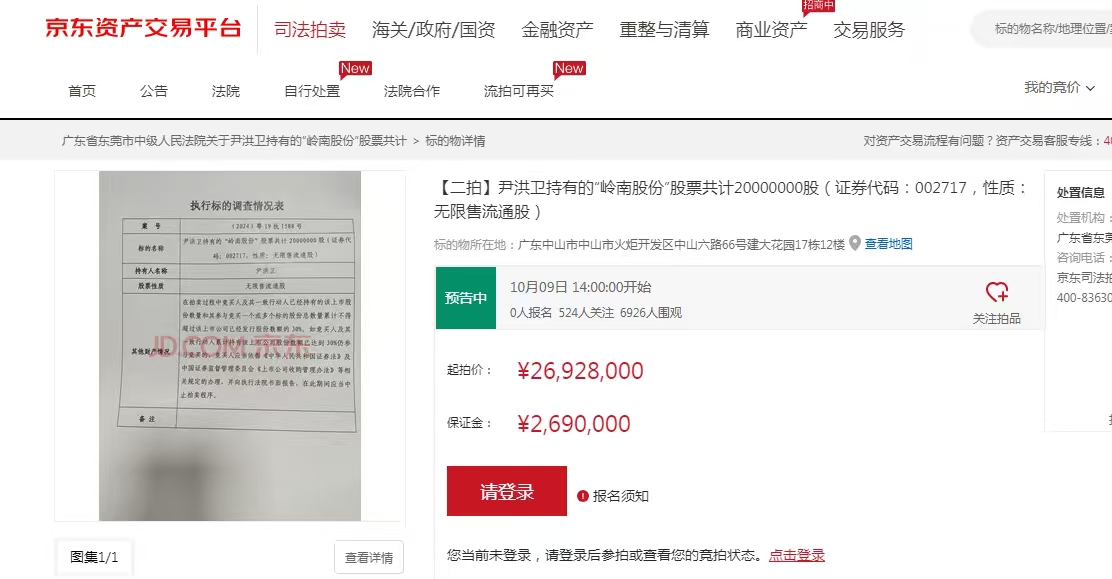Open the 公告 navigation item

[x=154, y=91]
